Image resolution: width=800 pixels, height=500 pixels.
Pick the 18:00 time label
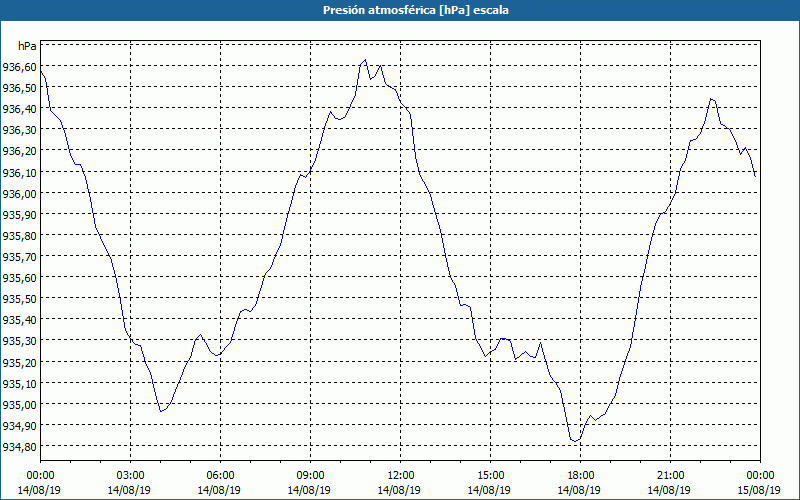[580, 476]
